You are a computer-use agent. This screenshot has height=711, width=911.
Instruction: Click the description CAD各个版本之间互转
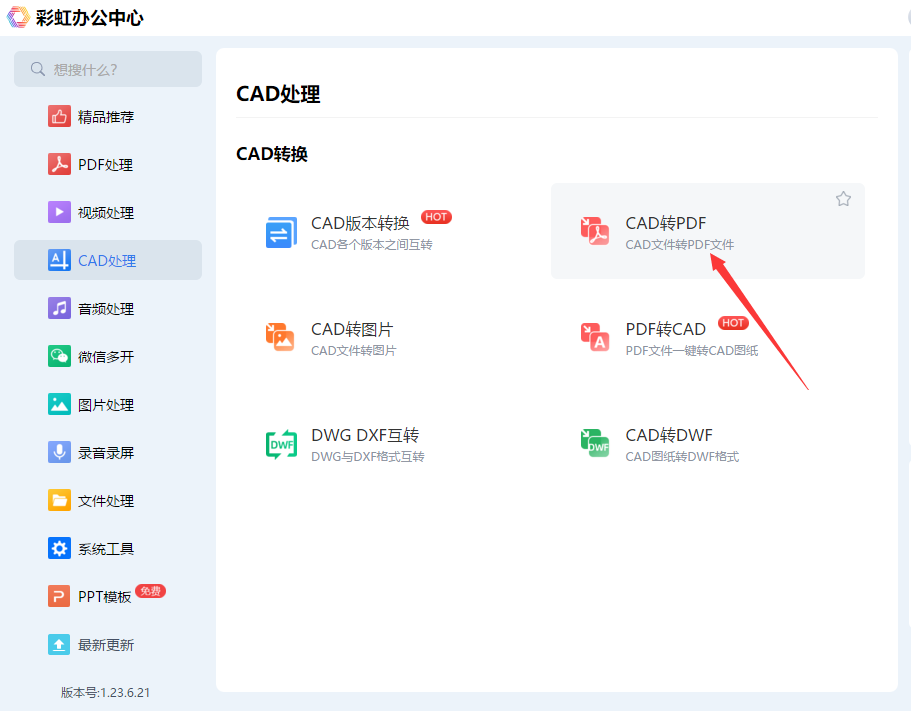[372, 245]
